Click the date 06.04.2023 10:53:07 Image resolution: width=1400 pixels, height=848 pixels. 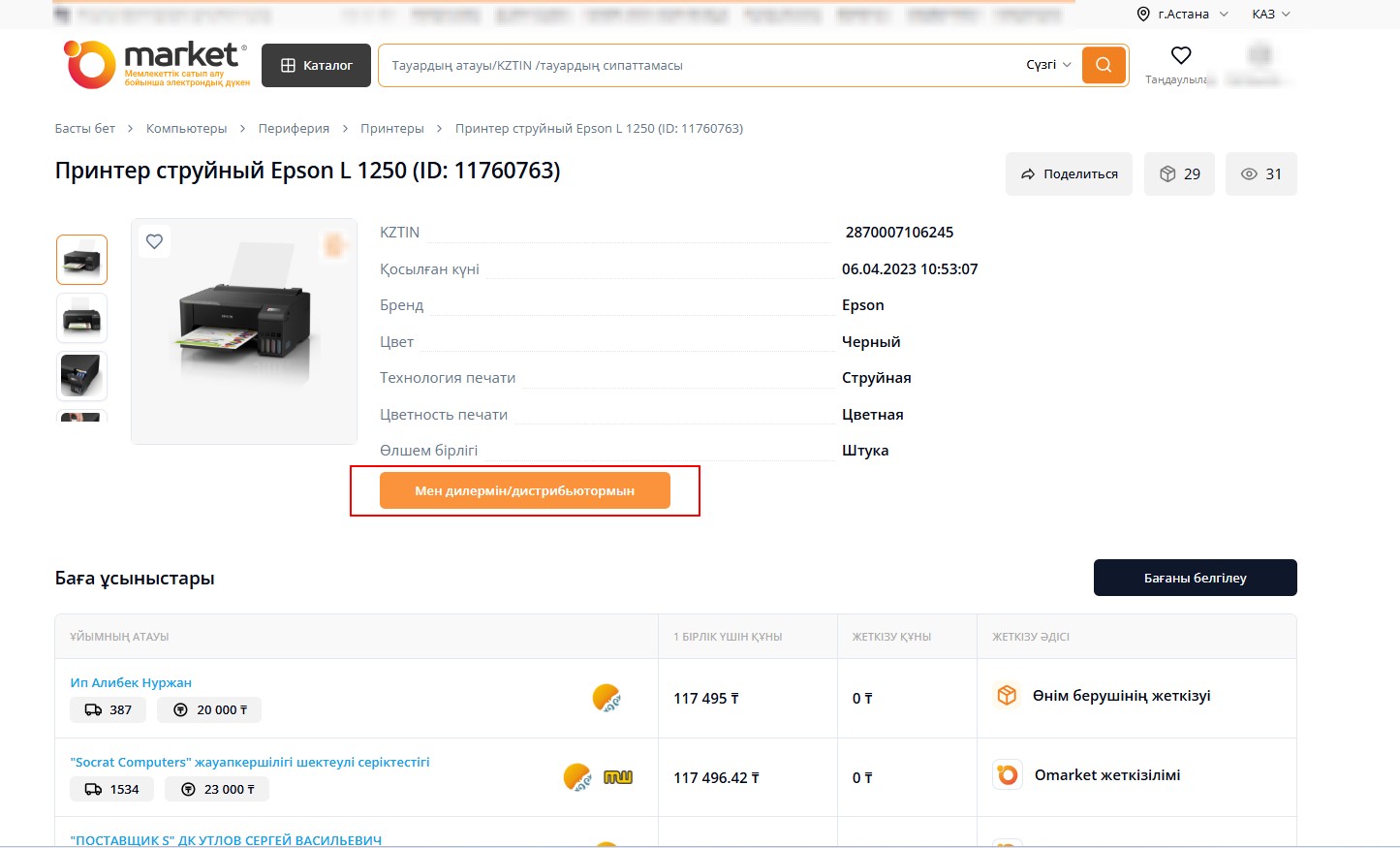[x=910, y=269]
